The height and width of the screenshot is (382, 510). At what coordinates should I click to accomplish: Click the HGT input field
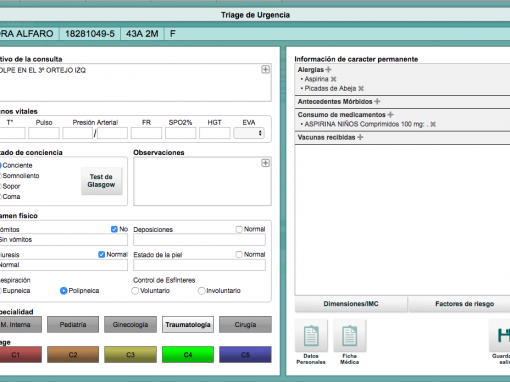215,133
